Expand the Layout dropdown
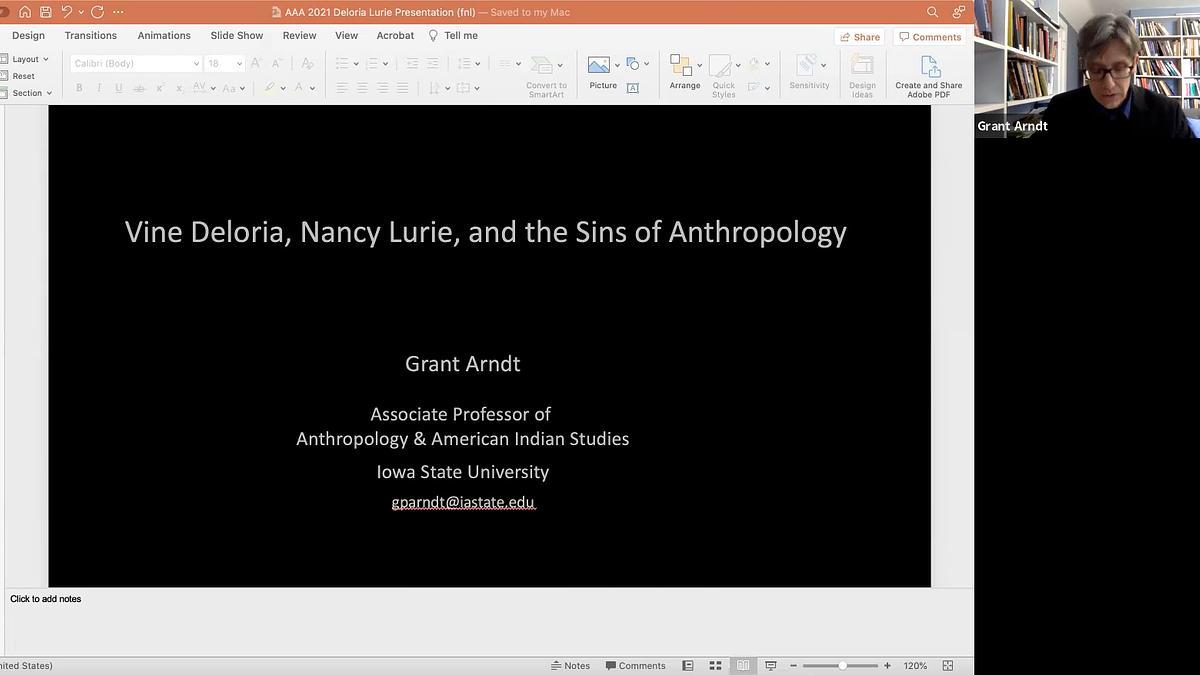 (28, 59)
